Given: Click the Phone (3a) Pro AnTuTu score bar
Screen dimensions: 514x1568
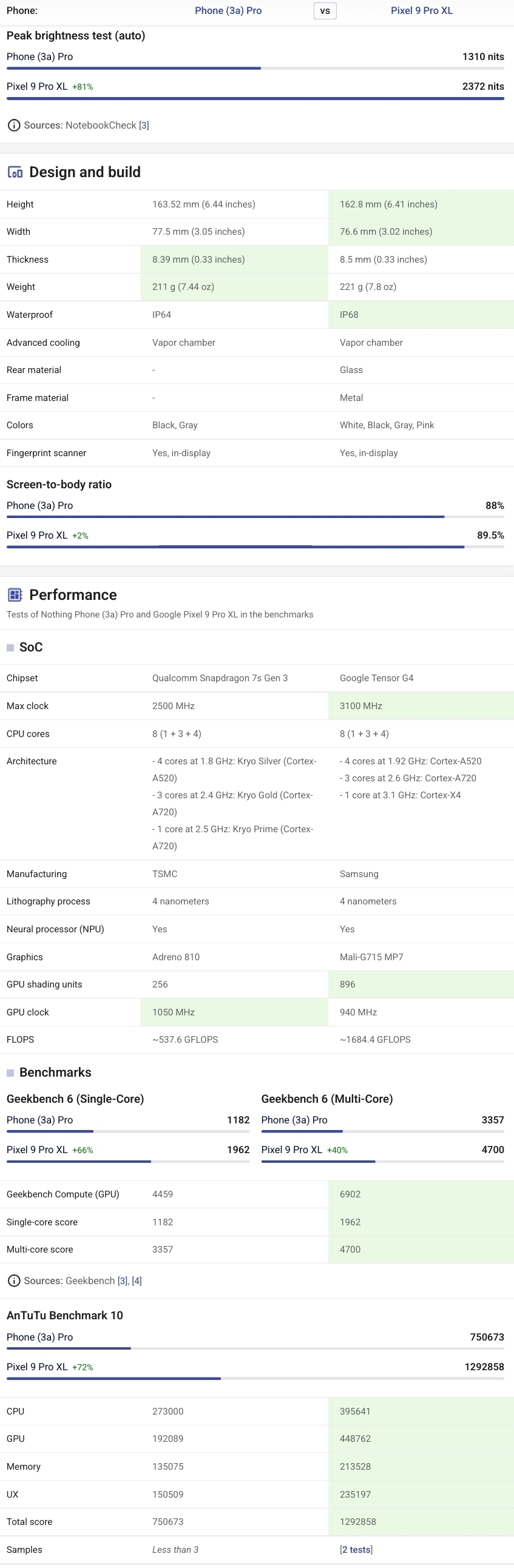Looking at the screenshot, I should (255, 1348).
